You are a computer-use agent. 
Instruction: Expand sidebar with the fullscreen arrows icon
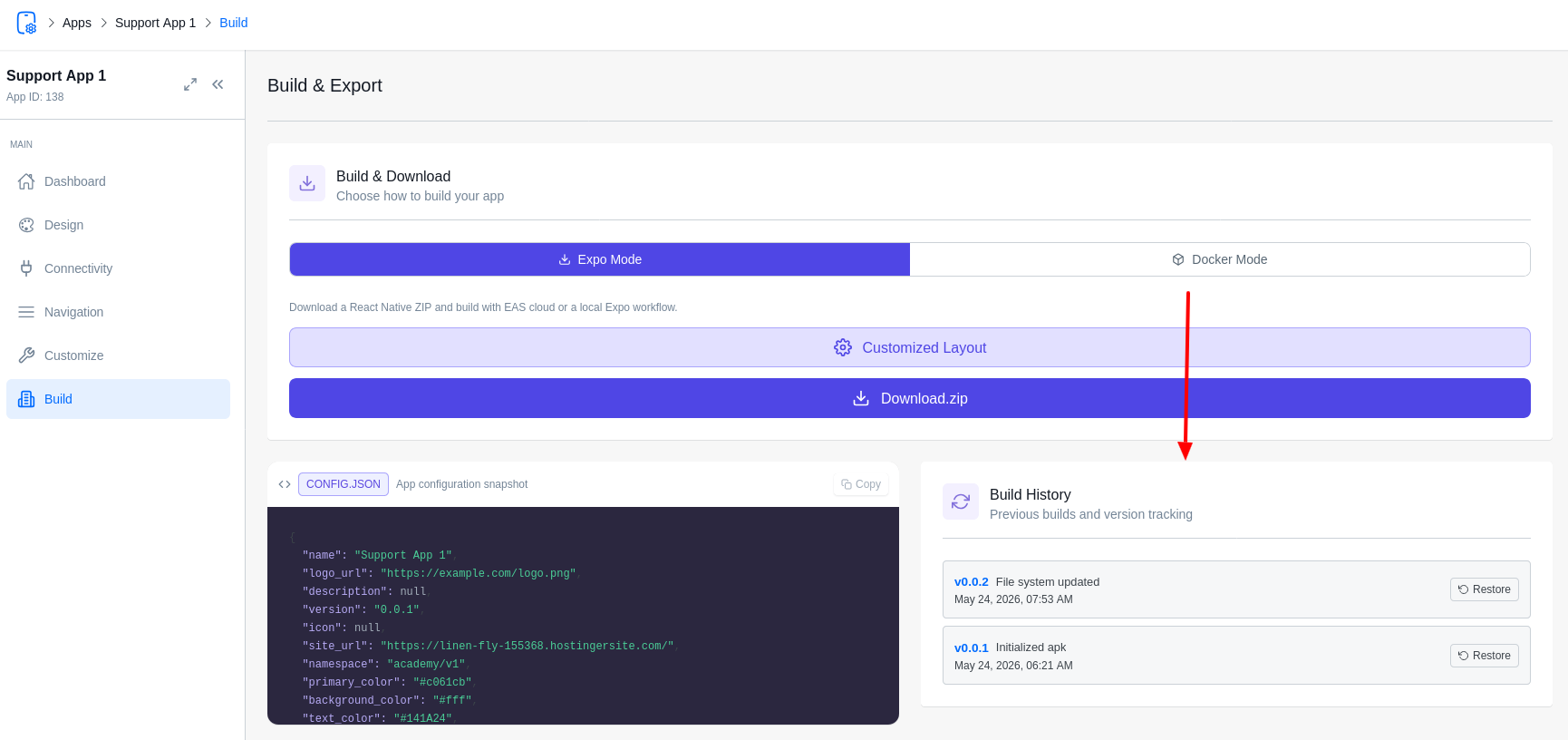[190, 84]
